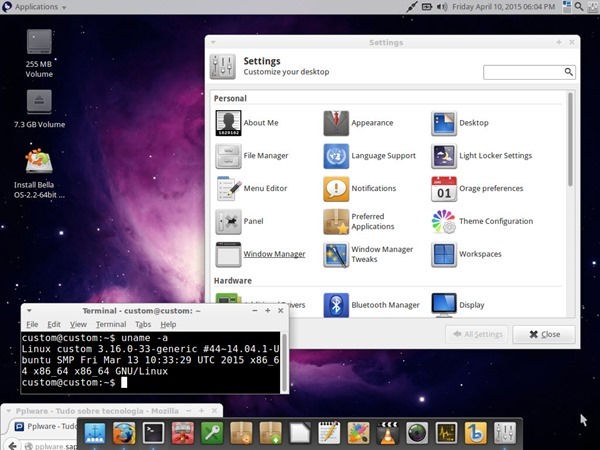Open the green key icon in dock
This screenshot has width=600, height=450.
(x=212, y=433)
